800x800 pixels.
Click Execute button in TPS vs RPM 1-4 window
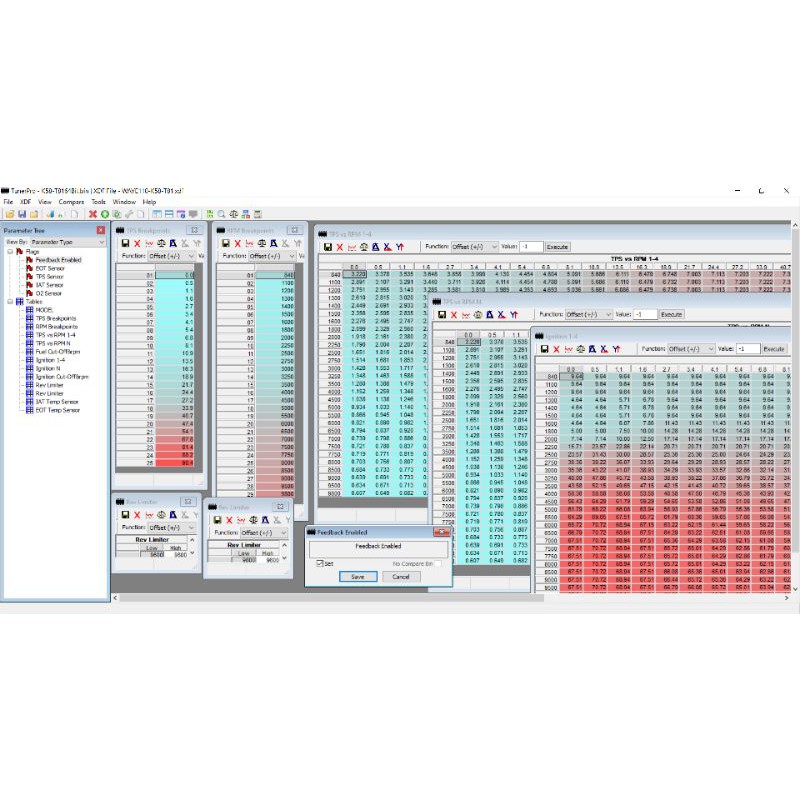557,246
